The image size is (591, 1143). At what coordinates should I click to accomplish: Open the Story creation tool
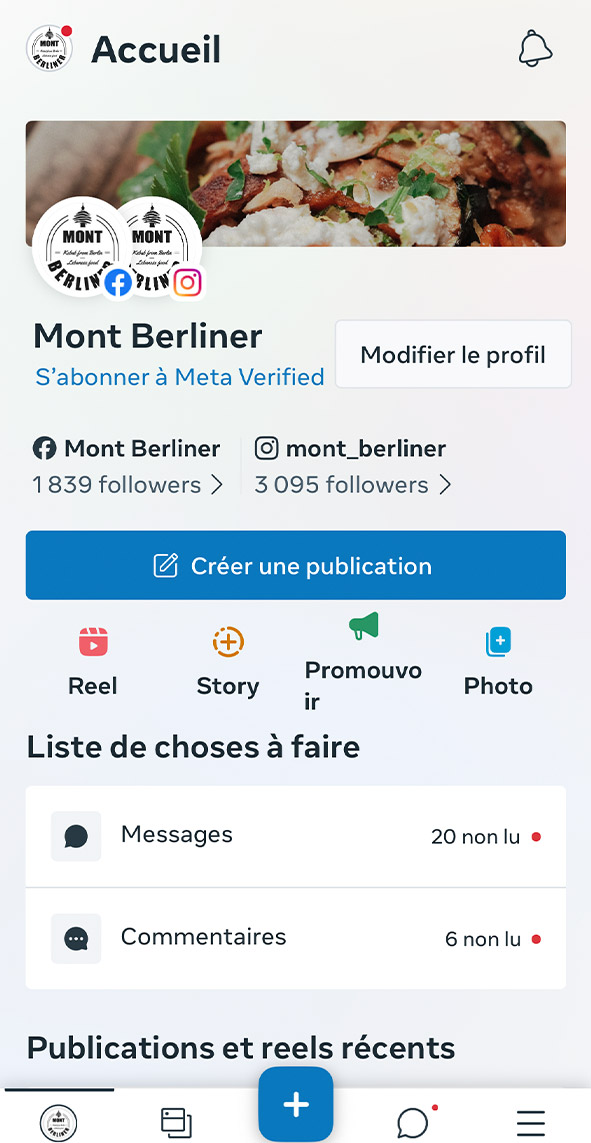[x=227, y=642]
